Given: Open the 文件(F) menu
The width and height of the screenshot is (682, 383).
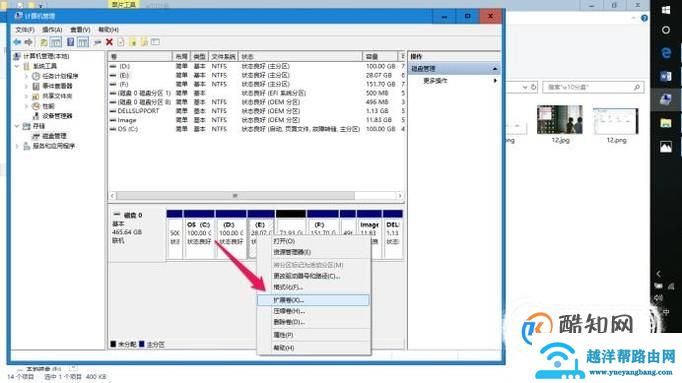Looking at the screenshot, I should [x=25, y=30].
